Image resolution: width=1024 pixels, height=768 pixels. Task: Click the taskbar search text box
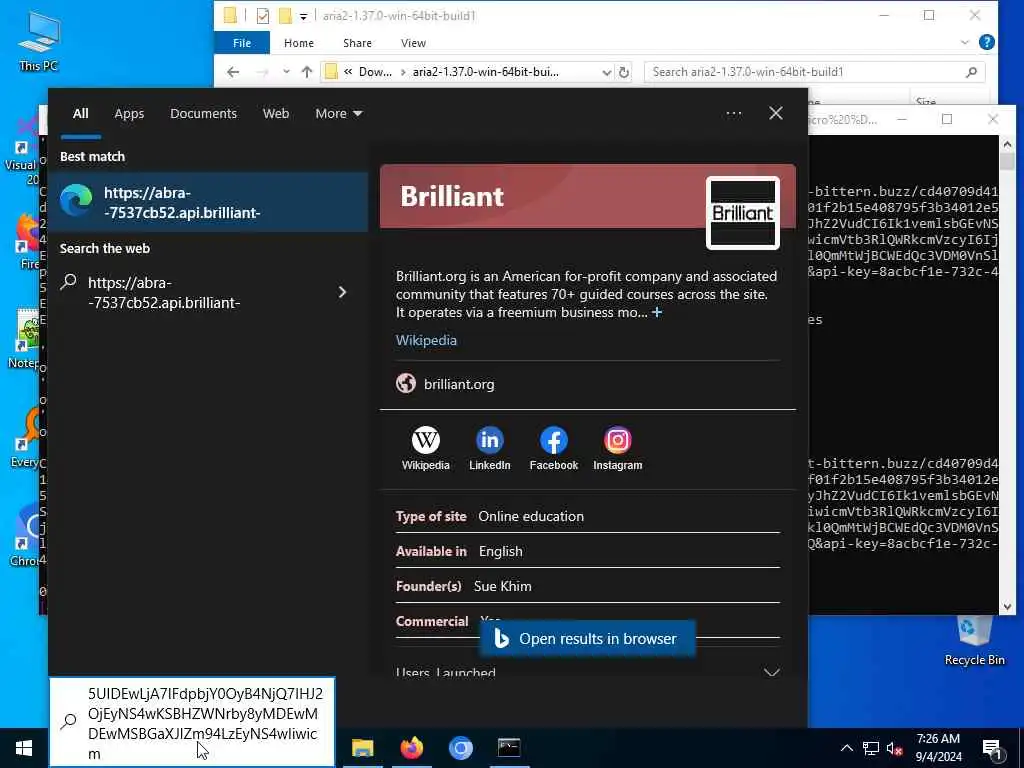tap(192, 722)
